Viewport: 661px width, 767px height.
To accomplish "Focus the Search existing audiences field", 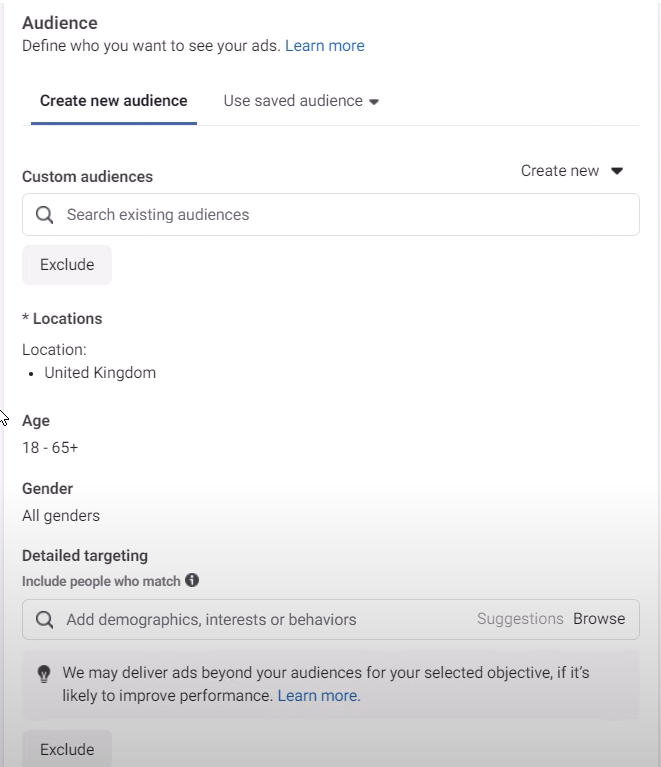I will click(340, 215).
